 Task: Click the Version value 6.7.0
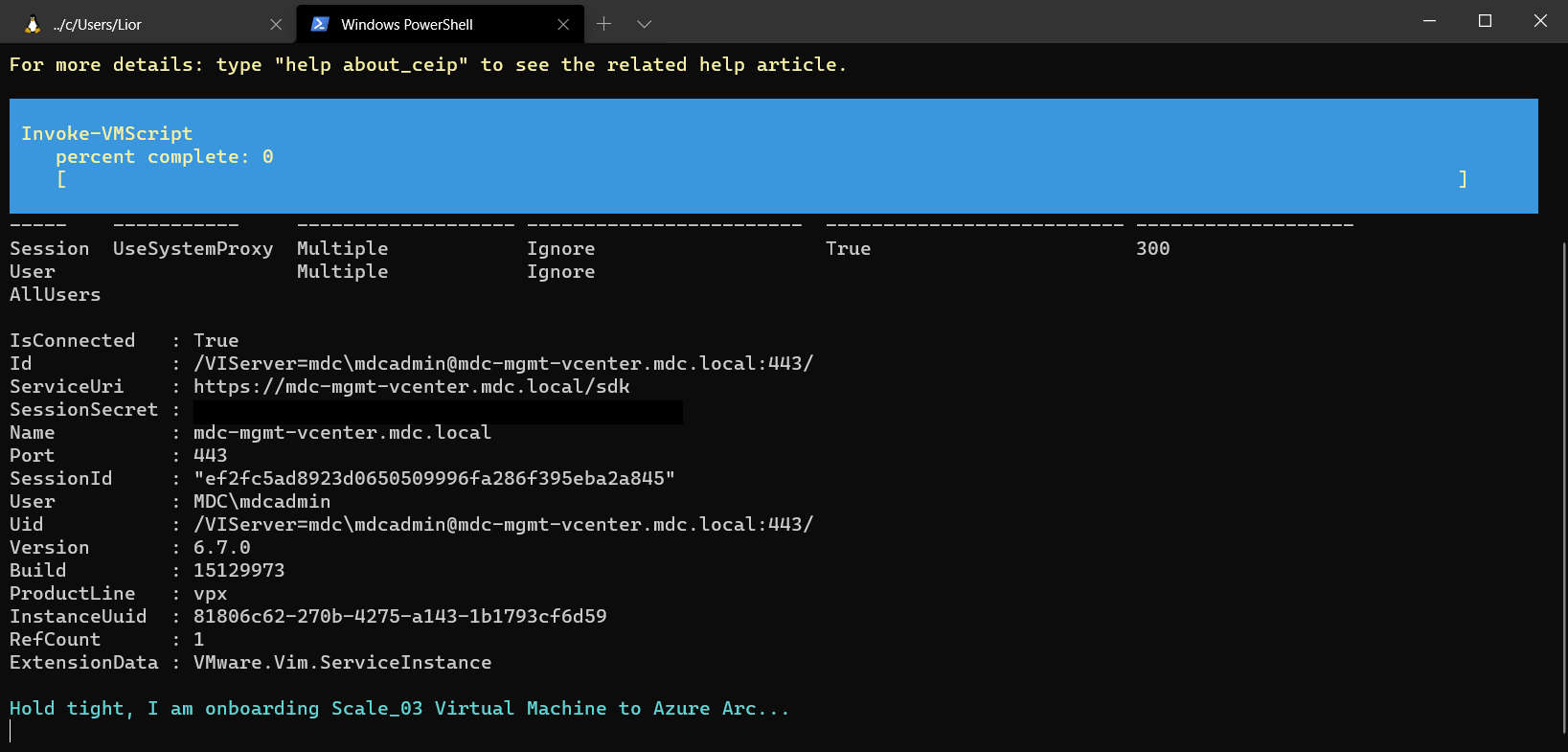pyautogui.click(x=222, y=547)
